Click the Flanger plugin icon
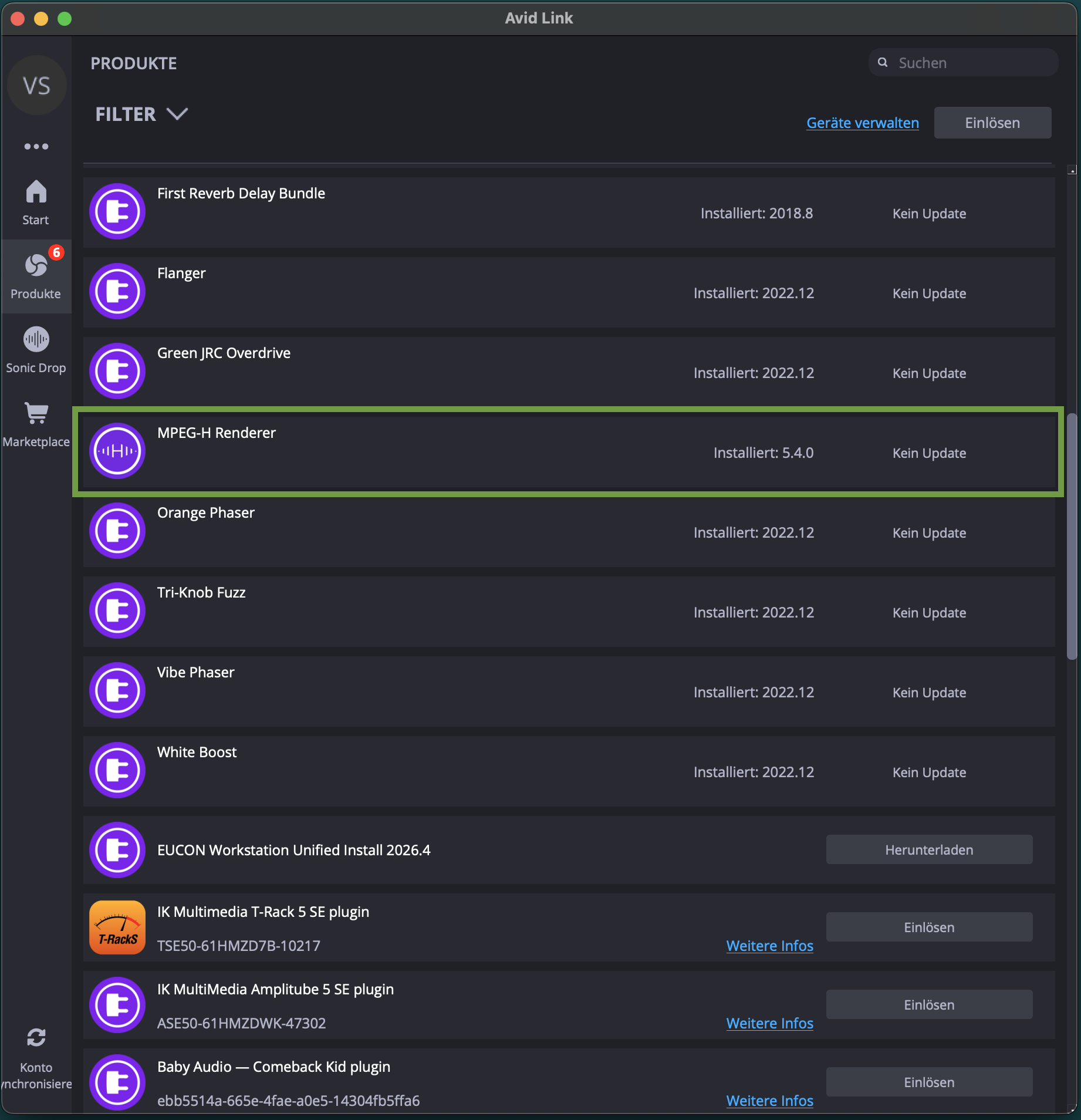This screenshot has height=1120, width=1081. [117, 291]
